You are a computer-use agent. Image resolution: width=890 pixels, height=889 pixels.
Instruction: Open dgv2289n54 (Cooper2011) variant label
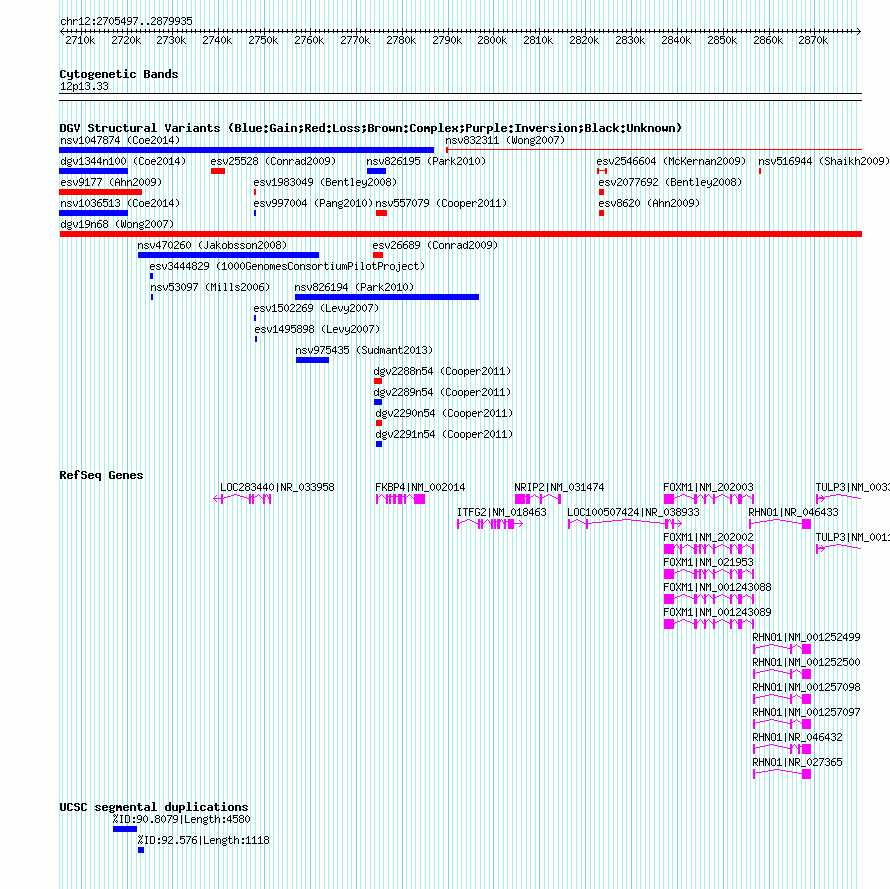[442, 392]
